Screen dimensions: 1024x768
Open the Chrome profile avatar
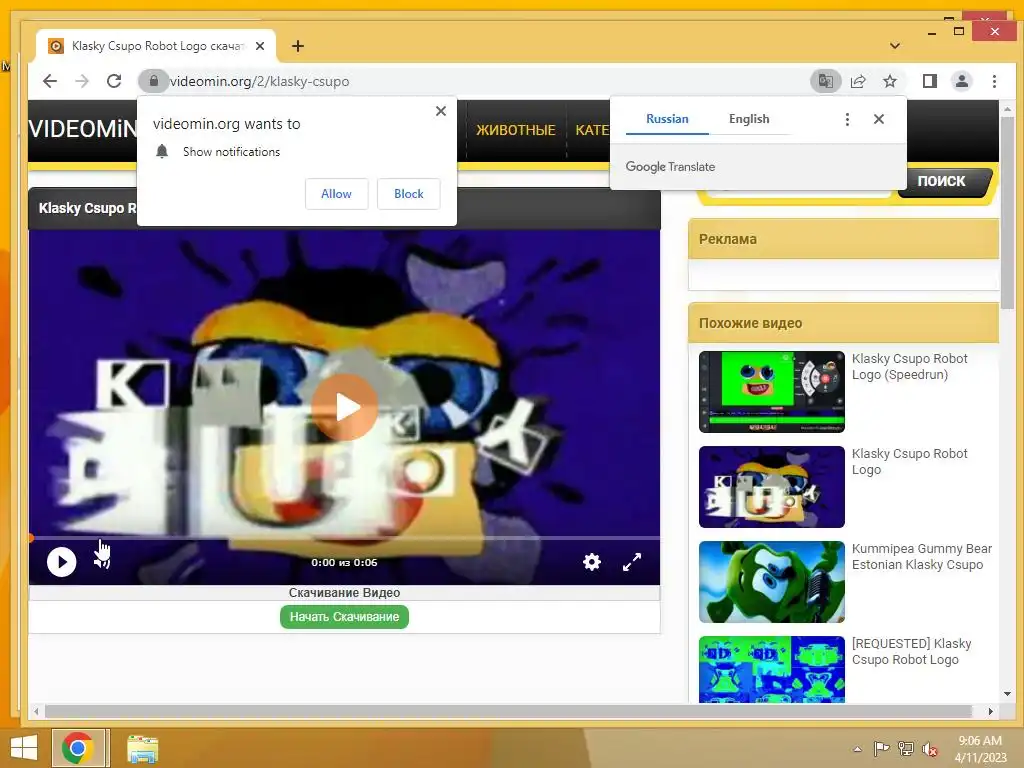[x=962, y=81]
